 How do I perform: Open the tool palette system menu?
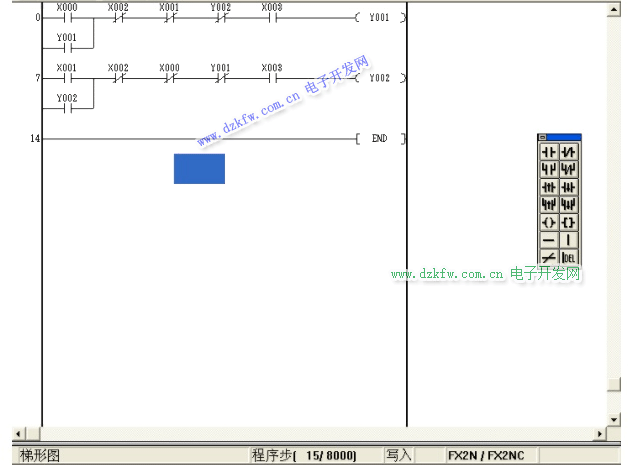[x=542, y=137]
